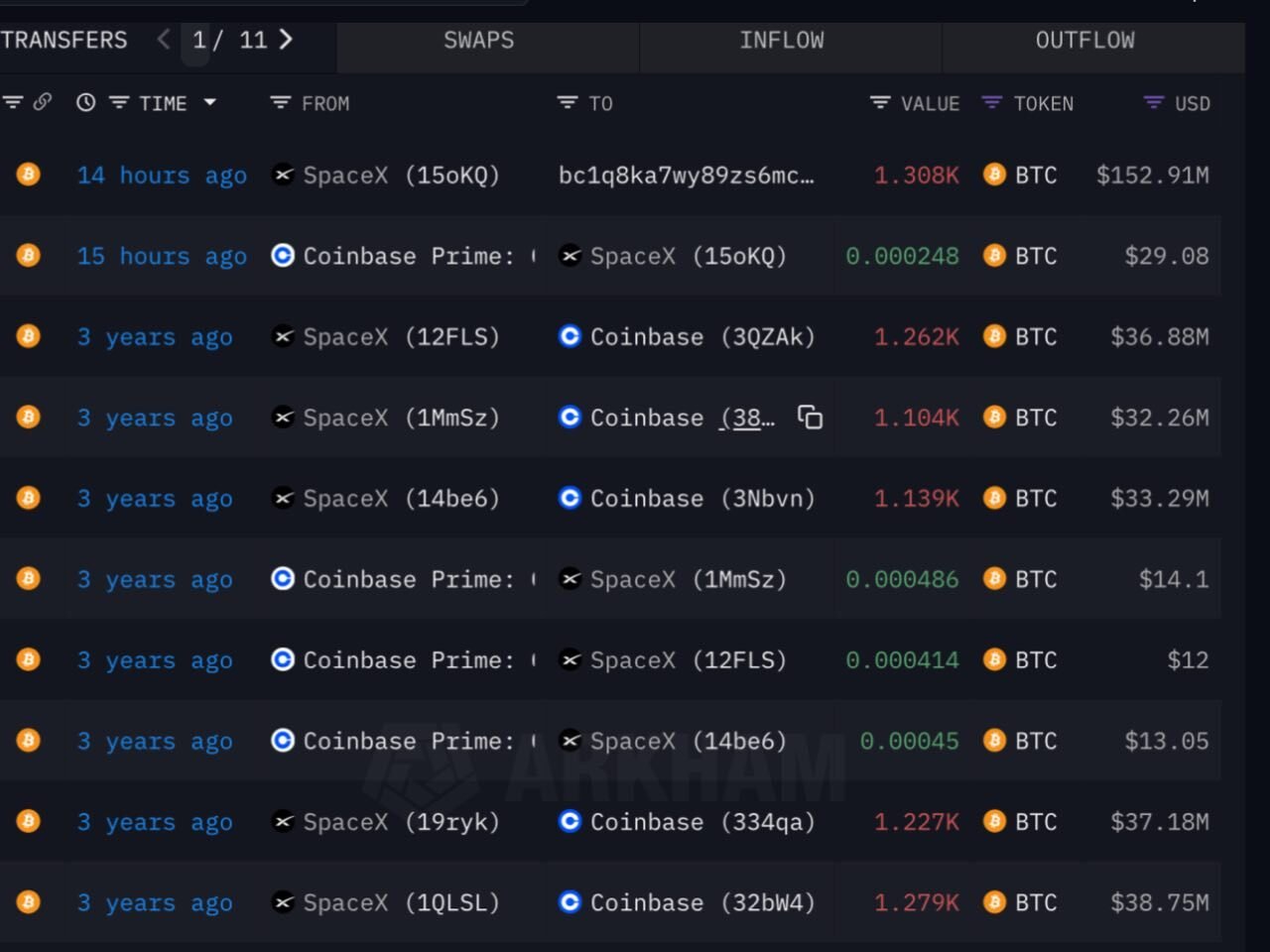
Task: Select value 1.279K
Action: 917,902
